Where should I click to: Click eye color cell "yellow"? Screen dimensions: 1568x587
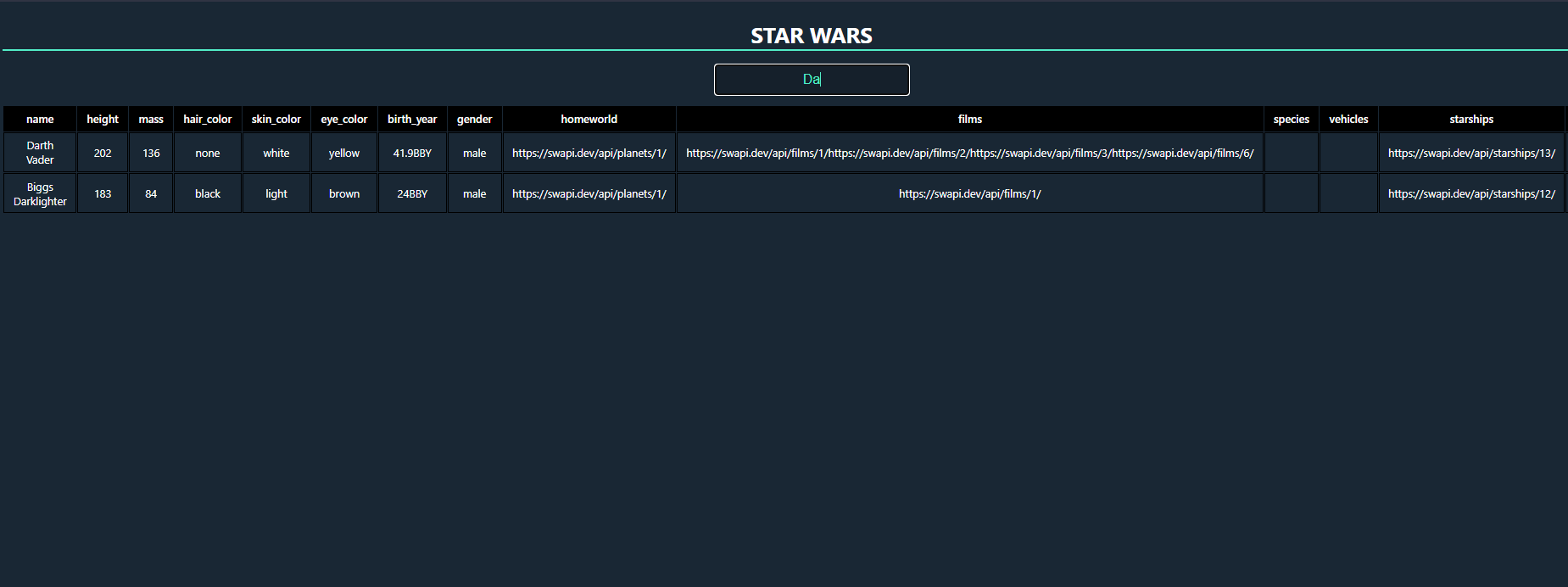344,153
